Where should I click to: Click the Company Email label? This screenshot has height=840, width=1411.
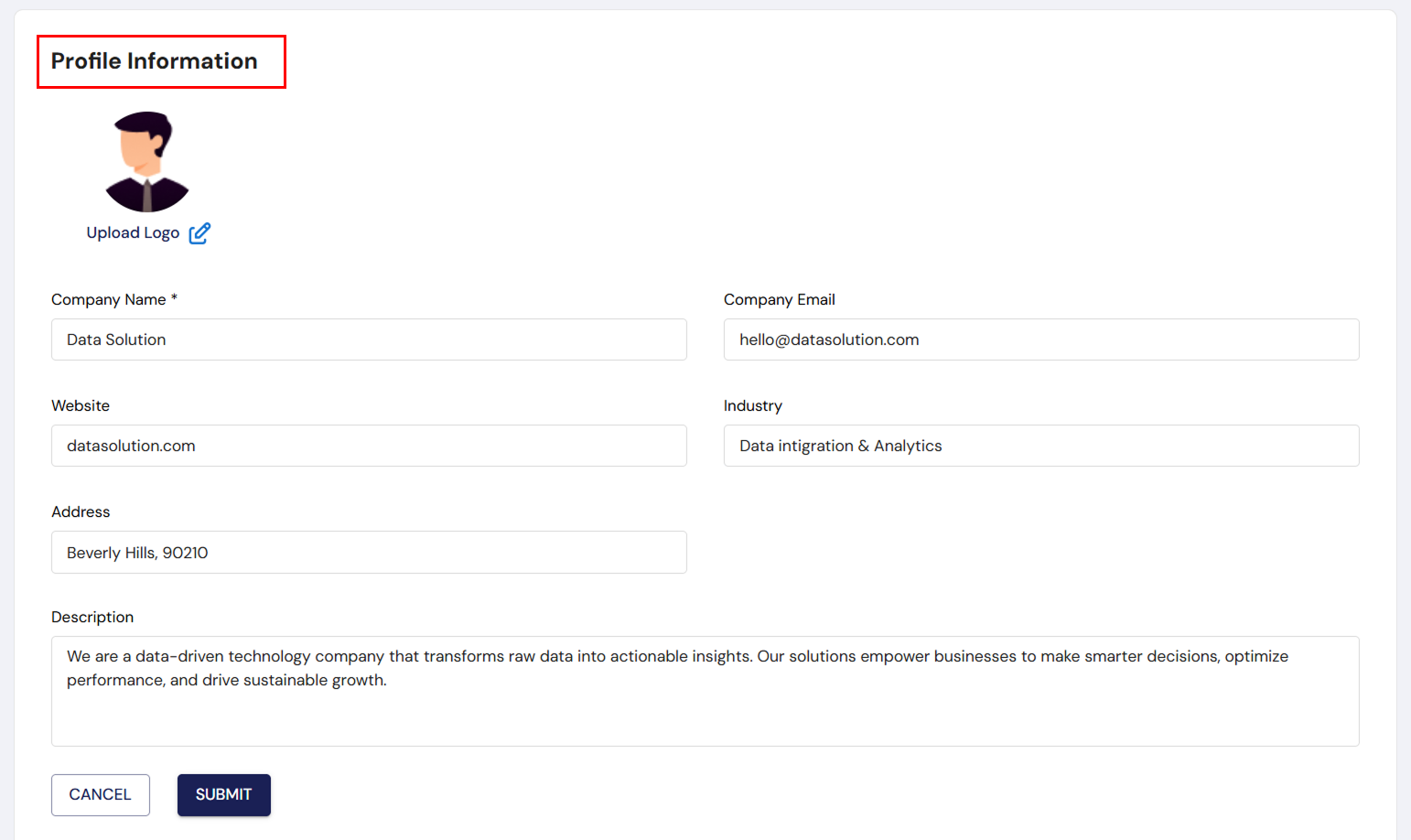779,300
